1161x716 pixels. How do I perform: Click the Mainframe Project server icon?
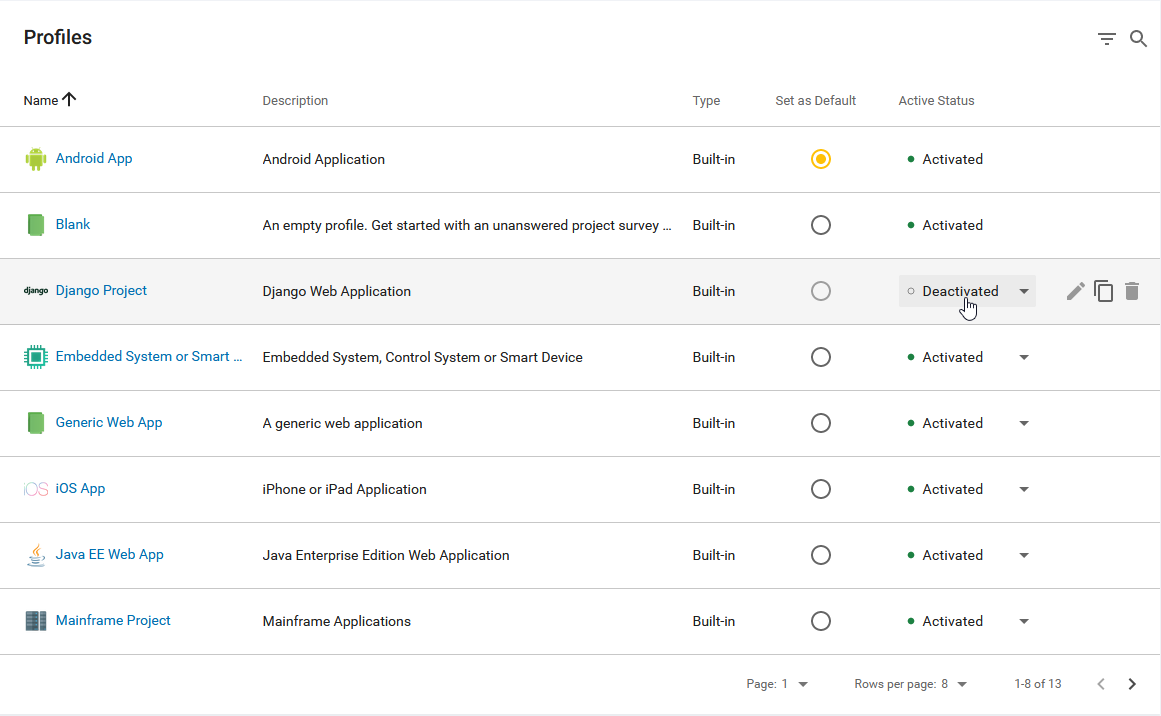pyautogui.click(x=36, y=621)
